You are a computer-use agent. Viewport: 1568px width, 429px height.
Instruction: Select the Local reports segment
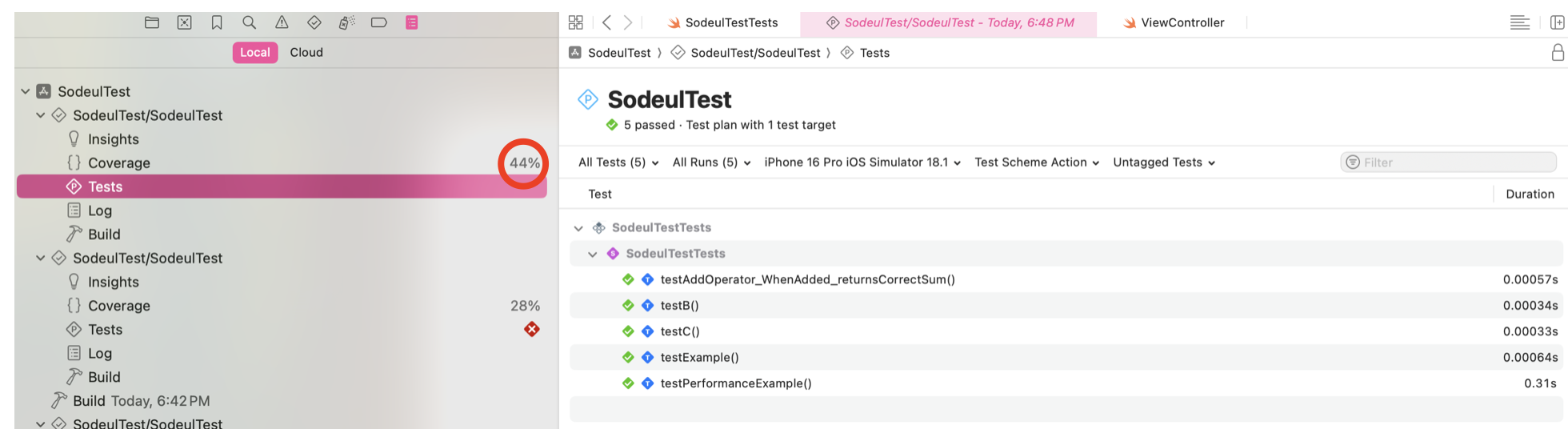(x=254, y=52)
